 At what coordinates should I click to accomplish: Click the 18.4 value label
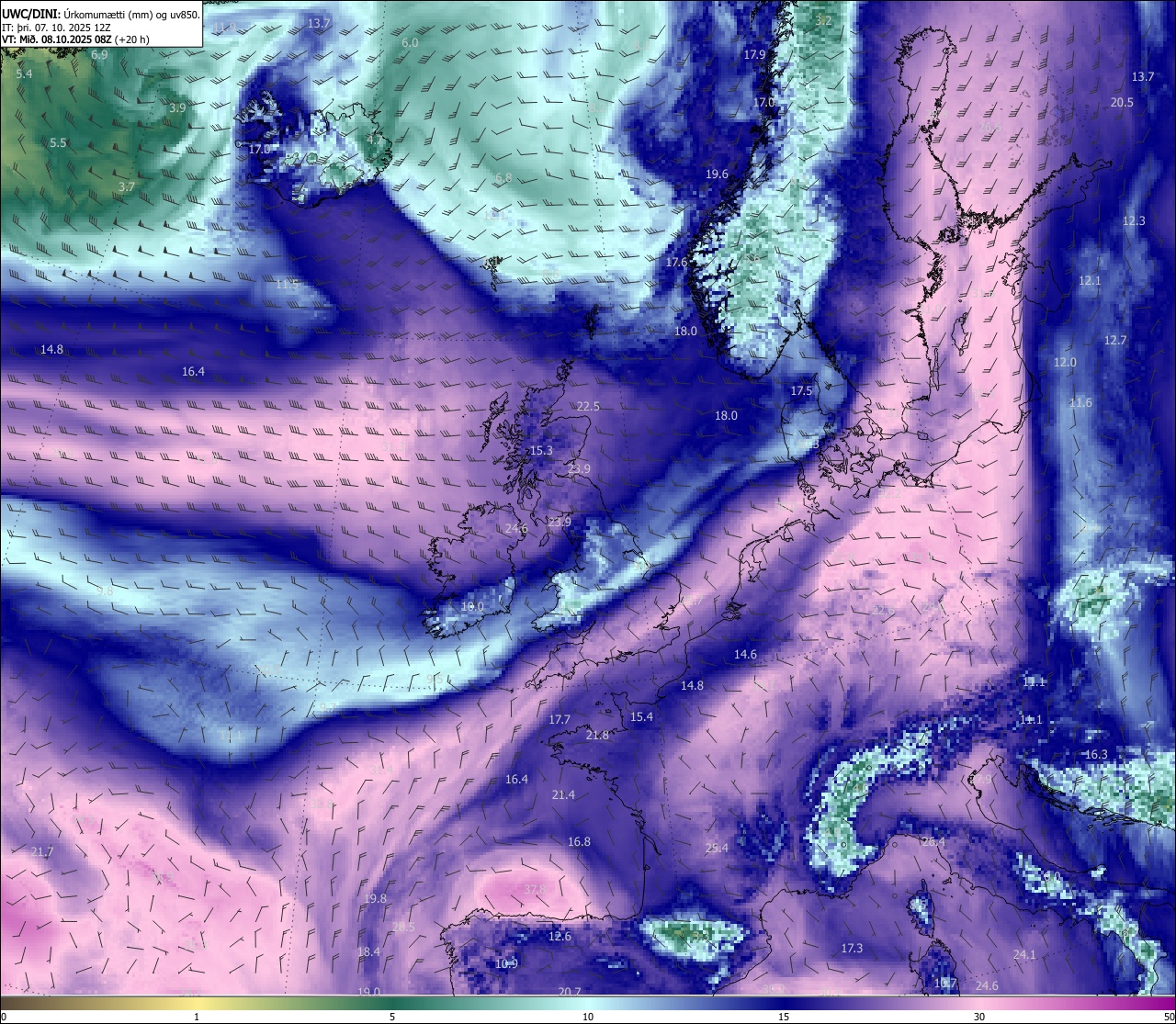[368, 952]
